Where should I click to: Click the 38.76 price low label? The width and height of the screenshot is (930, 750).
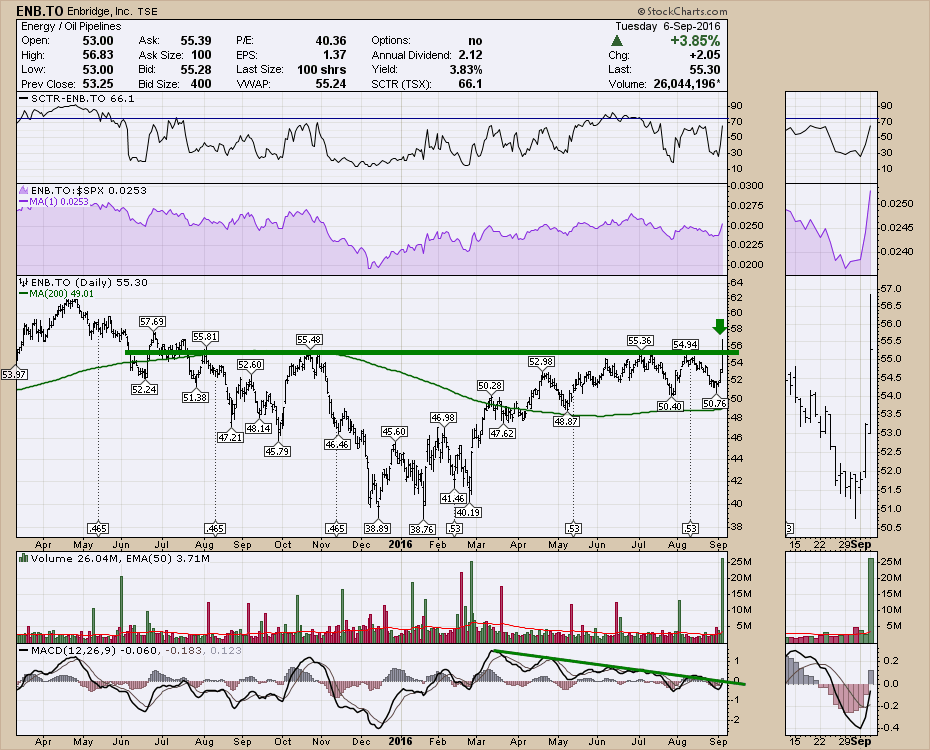tap(422, 528)
